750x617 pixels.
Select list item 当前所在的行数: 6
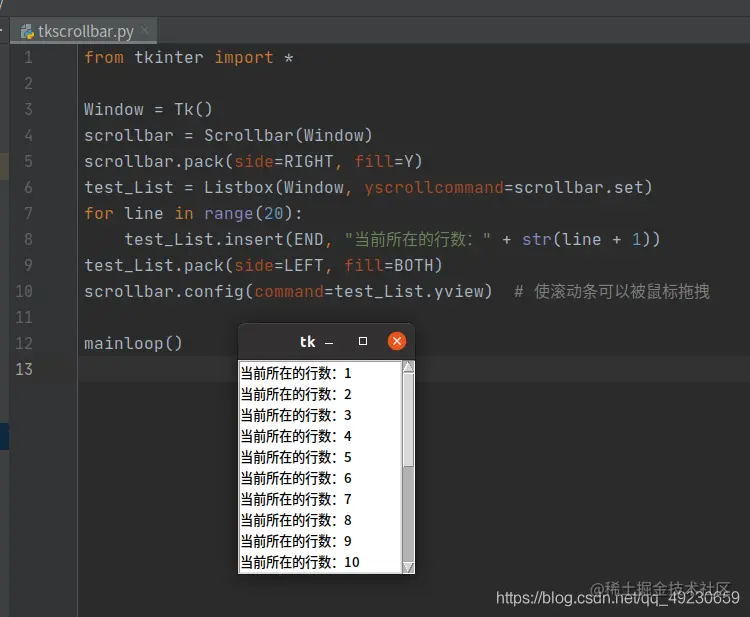click(x=320, y=478)
